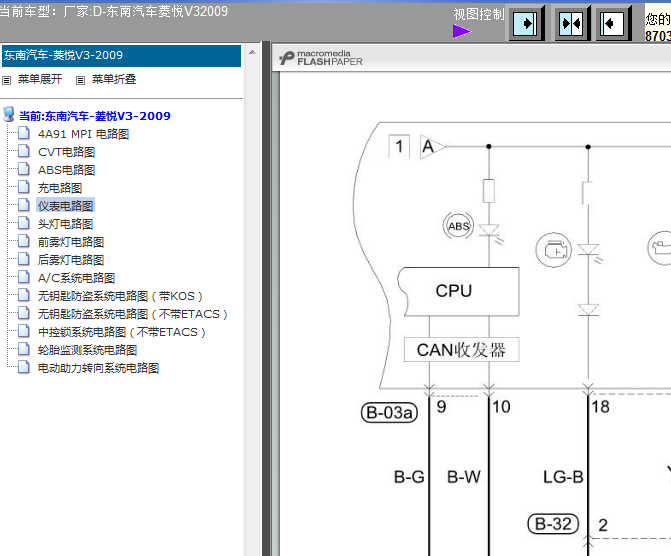Click the page icon for 电动助力转向系统电路图
This screenshot has height=556, width=671.
(24, 367)
